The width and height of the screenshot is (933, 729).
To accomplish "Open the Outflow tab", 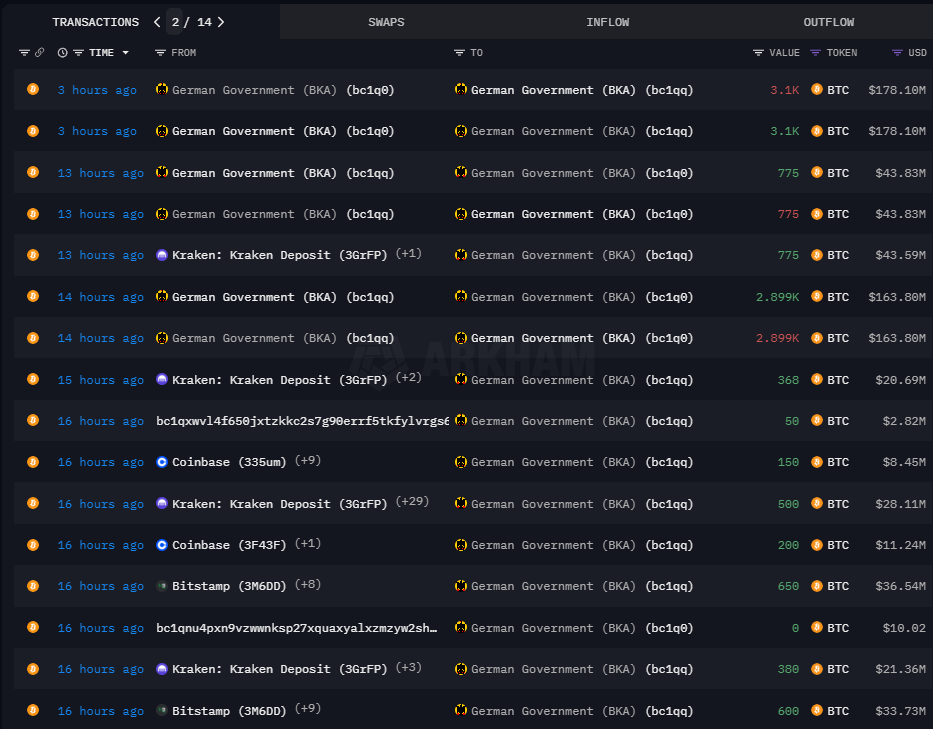I will (x=829, y=22).
